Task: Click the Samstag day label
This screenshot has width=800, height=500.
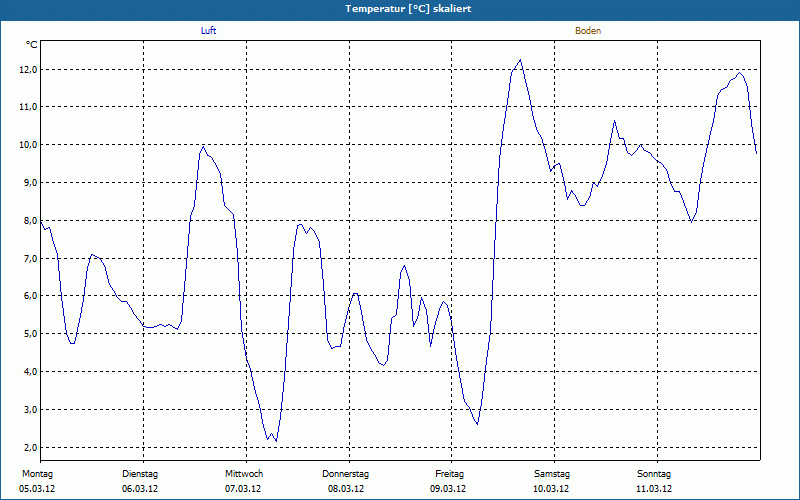Action: point(552,474)
